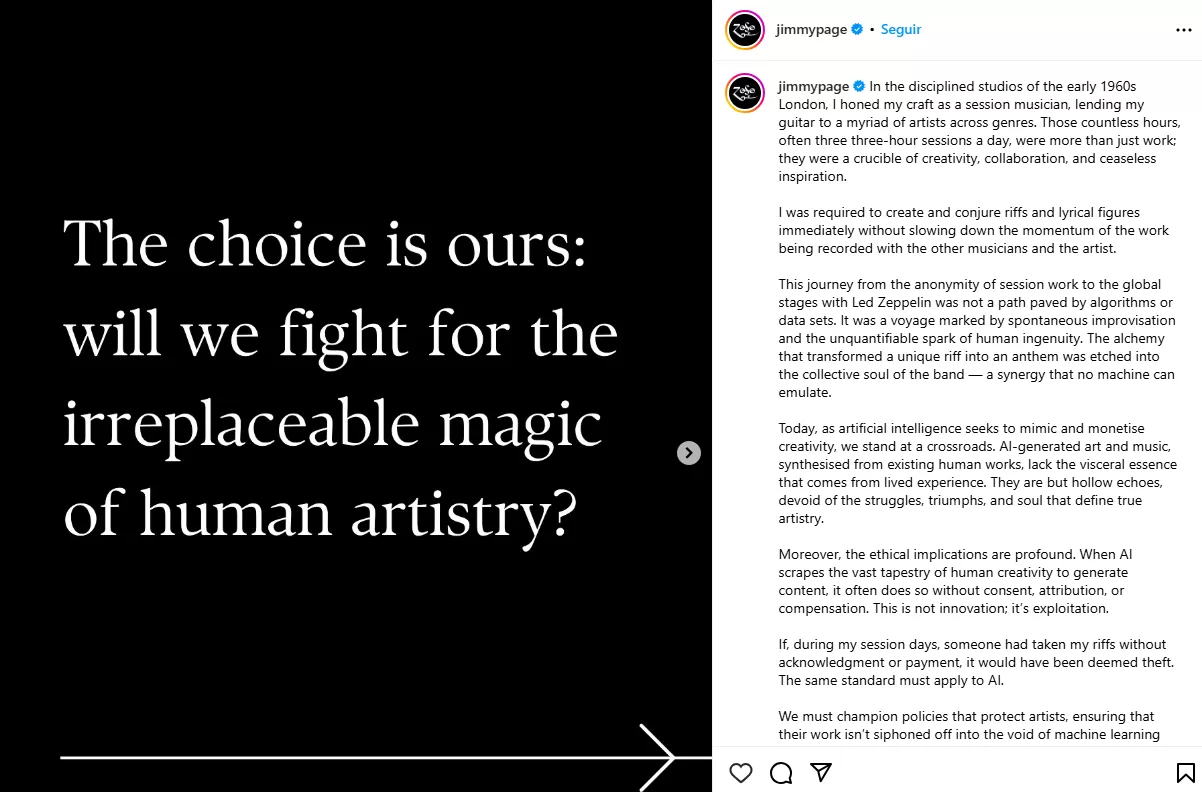Click the profile avatar beside the caption

(x=743, y=93)
